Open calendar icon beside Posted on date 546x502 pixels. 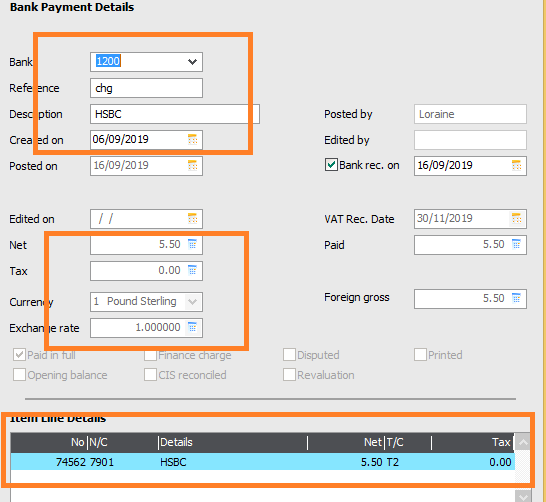tap(193, 166)
